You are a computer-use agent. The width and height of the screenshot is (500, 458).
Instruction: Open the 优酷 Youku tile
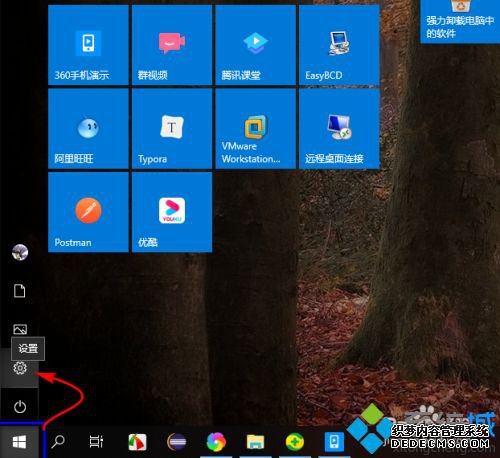tap(172, 212)
